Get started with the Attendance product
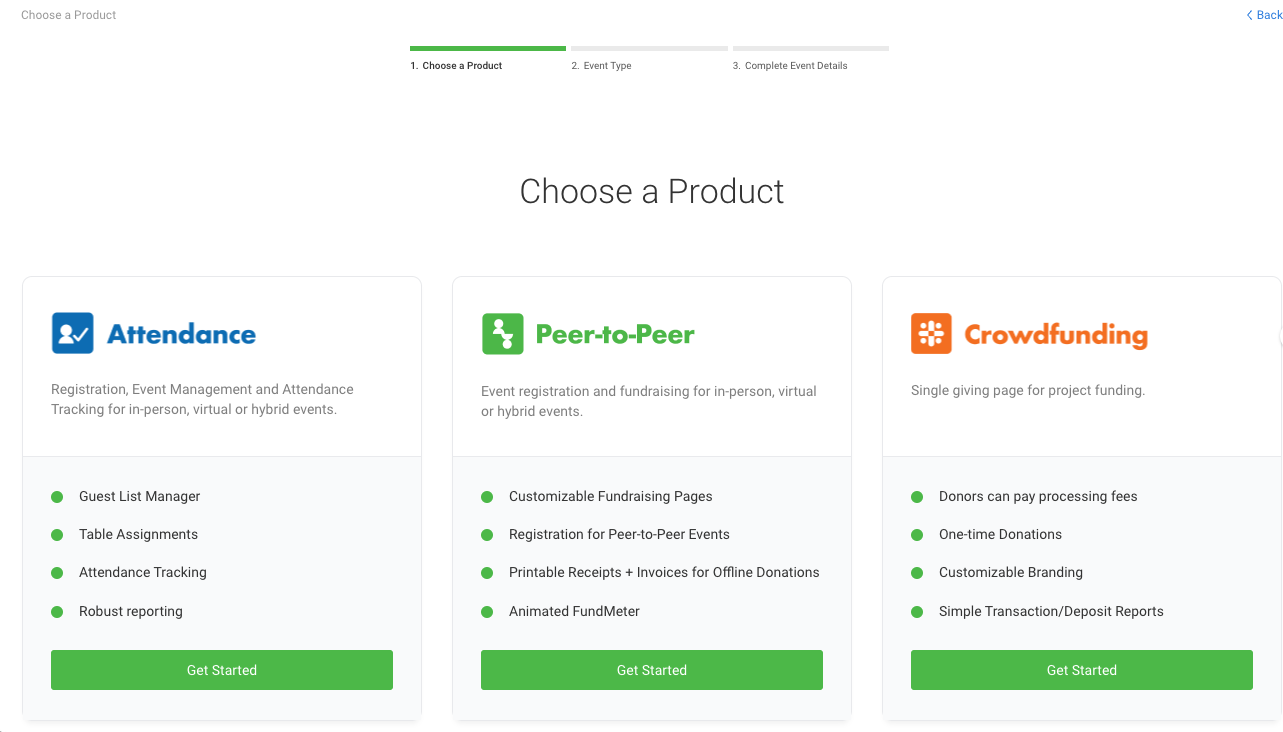 [x=222, y=670]
